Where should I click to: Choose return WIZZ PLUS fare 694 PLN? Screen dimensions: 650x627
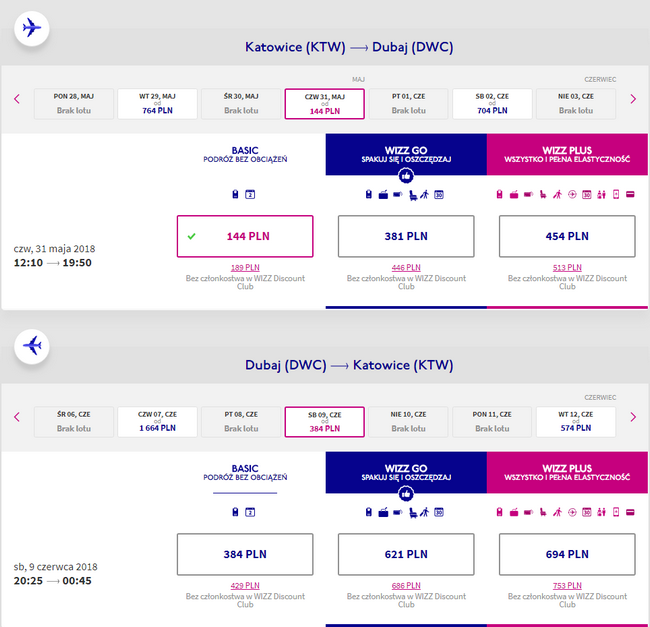(567, 554)
